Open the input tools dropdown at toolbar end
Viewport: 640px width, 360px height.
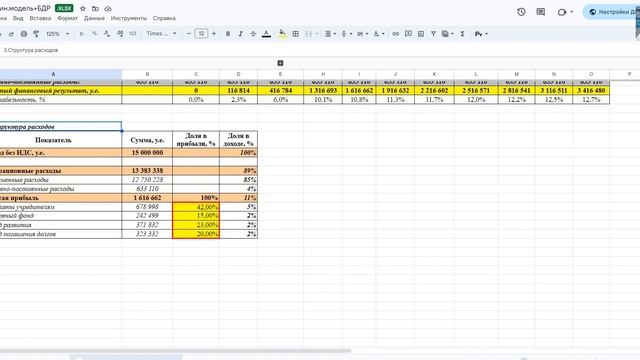click(481, 34)
